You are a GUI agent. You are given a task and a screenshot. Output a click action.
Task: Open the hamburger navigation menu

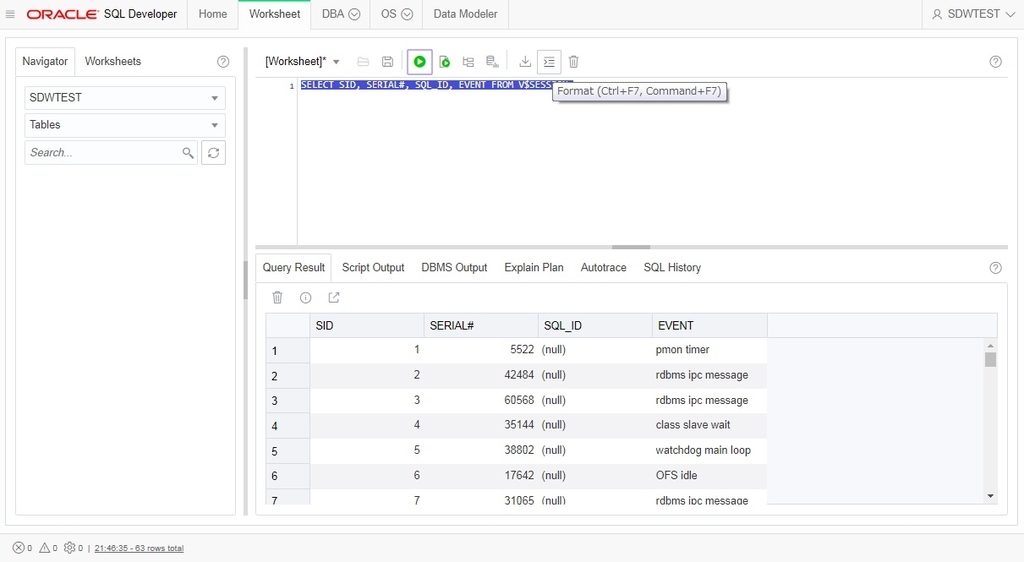(10, 14)
